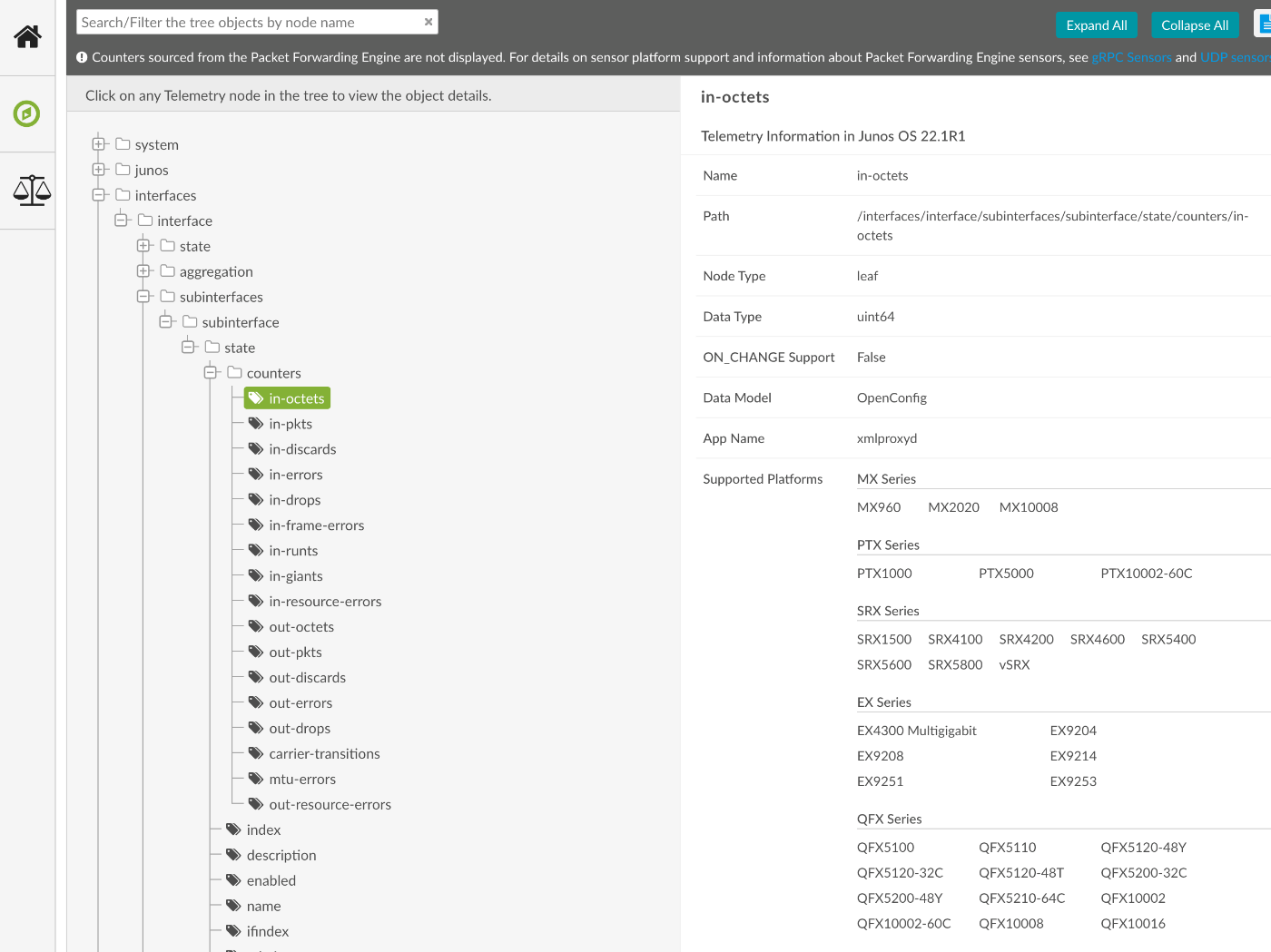Click the PTX10002-60C platform text

(x=1147, y=574)
